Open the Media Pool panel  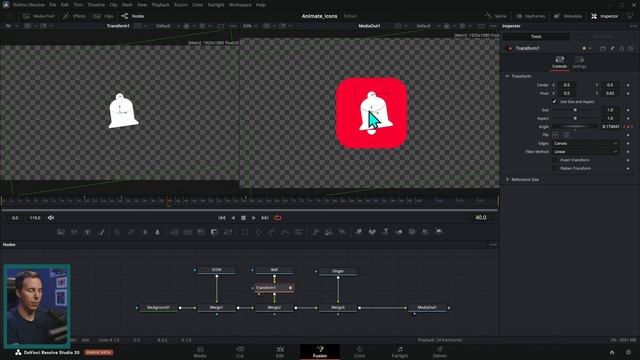pos(39,16)
